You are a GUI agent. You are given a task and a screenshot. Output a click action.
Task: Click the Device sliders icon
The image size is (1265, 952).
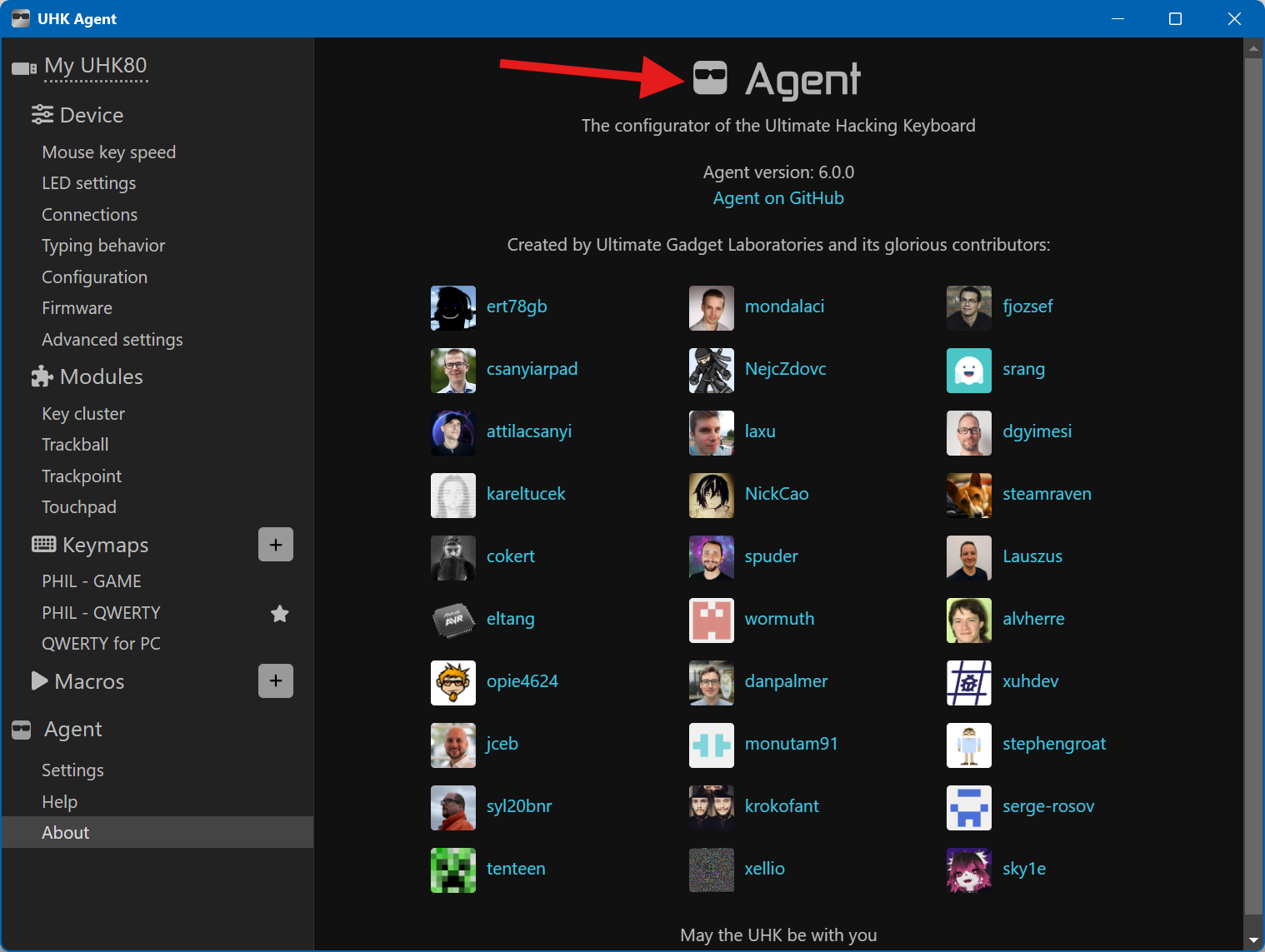(42, 115)
